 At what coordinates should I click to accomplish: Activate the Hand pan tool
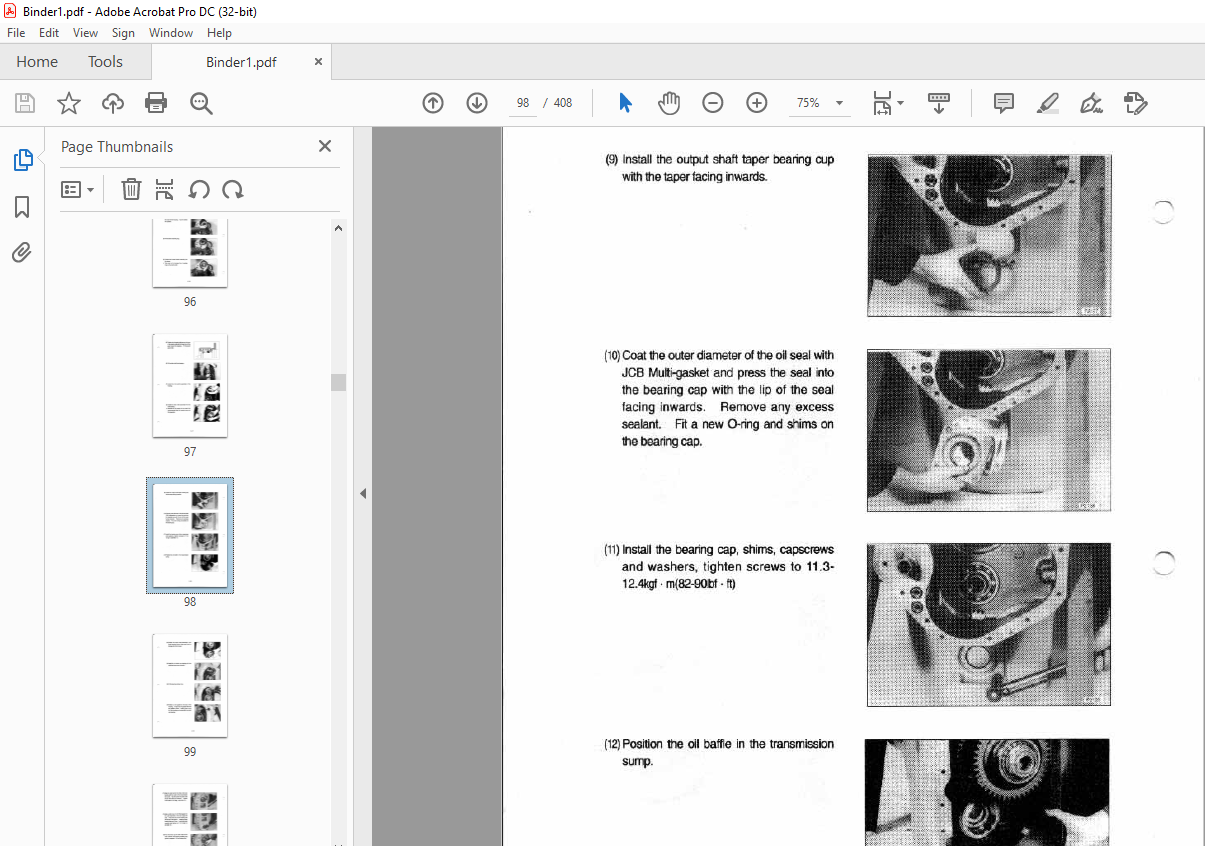669,103
